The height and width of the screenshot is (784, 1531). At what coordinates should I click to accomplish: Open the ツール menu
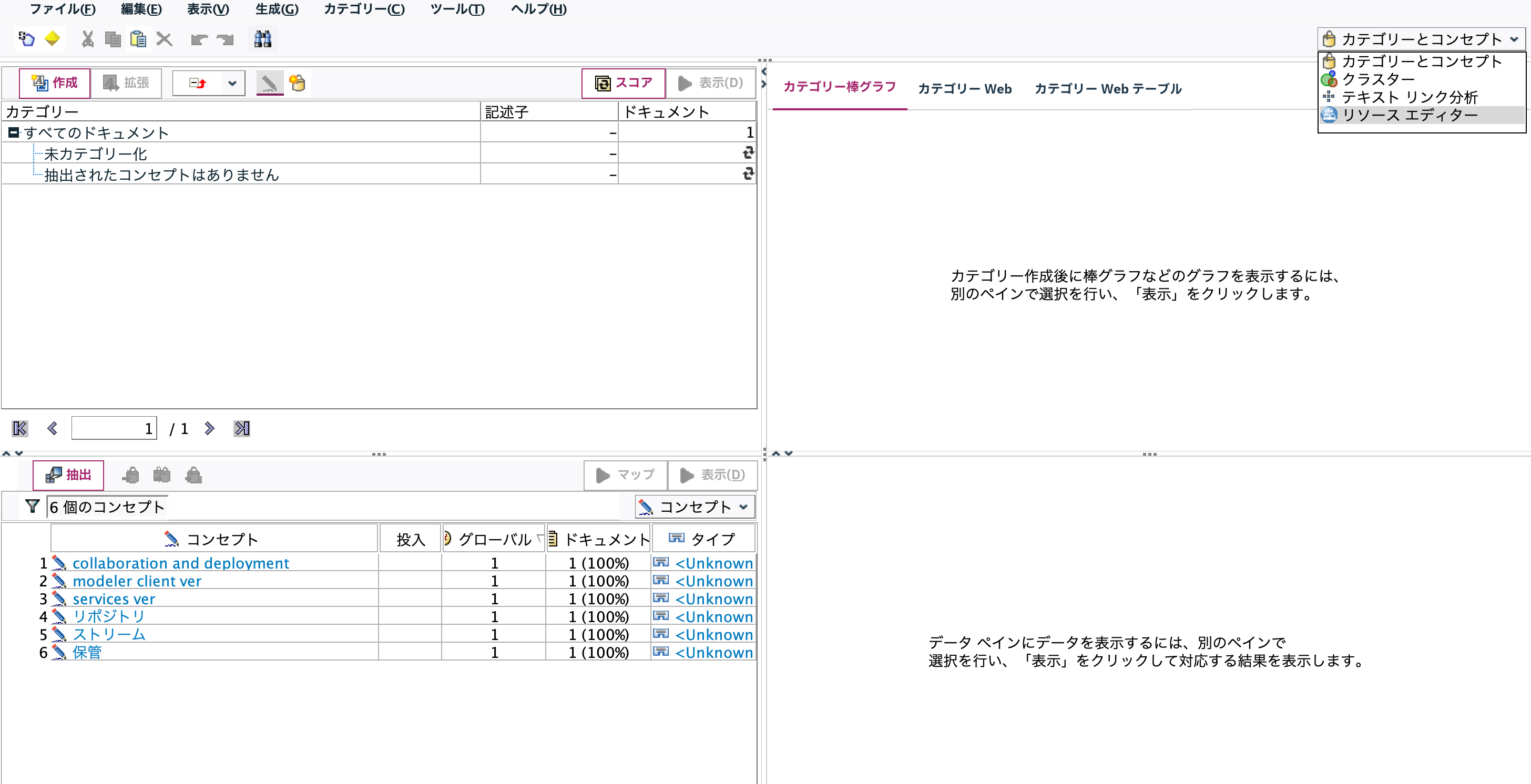(x=457, y=9)
